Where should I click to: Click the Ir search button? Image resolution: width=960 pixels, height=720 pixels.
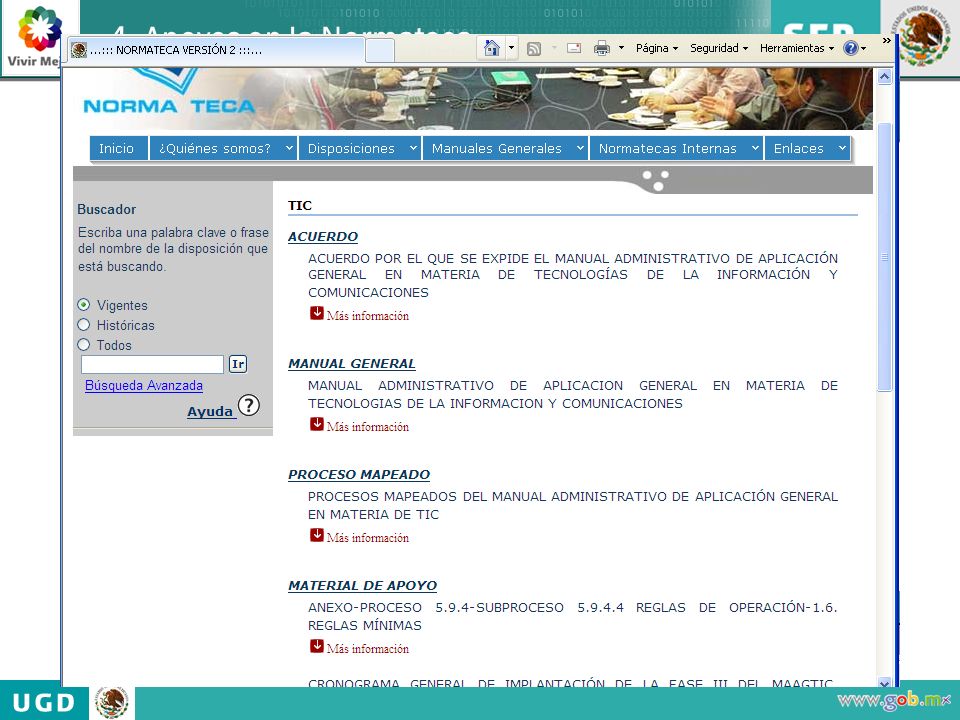click(238, 364)
